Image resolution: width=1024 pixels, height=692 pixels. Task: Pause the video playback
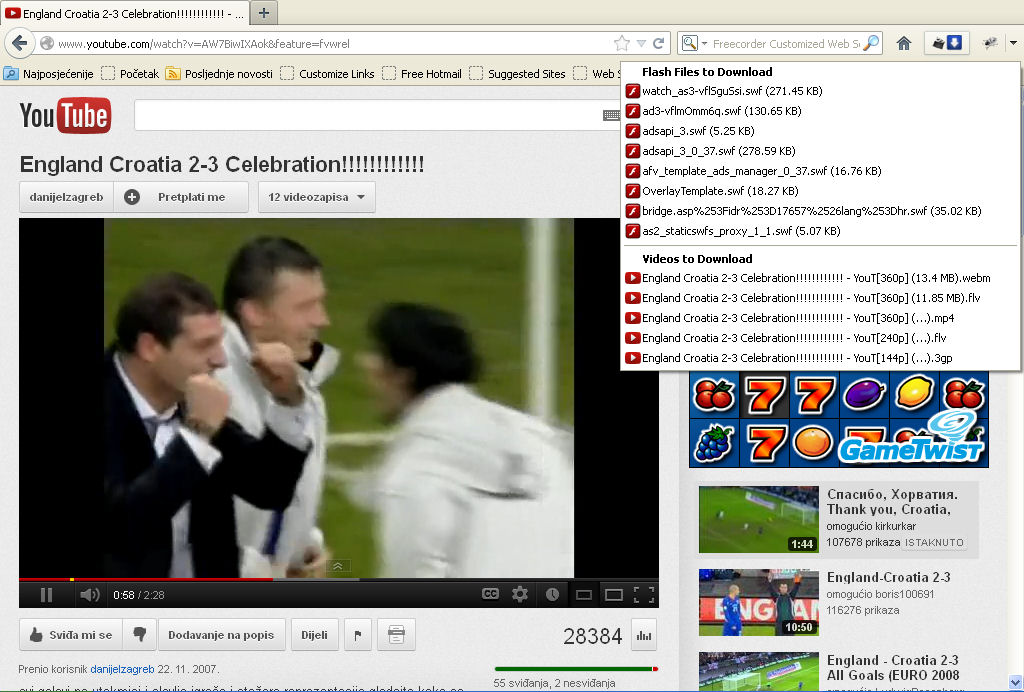pyautogui.click(x=46, y=595)
